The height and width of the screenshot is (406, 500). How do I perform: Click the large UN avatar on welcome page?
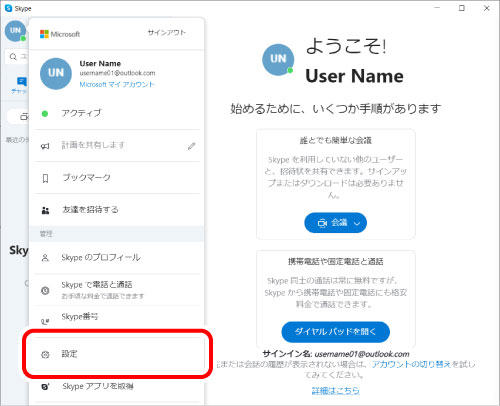pyautogui.click(x=278, y=60)
